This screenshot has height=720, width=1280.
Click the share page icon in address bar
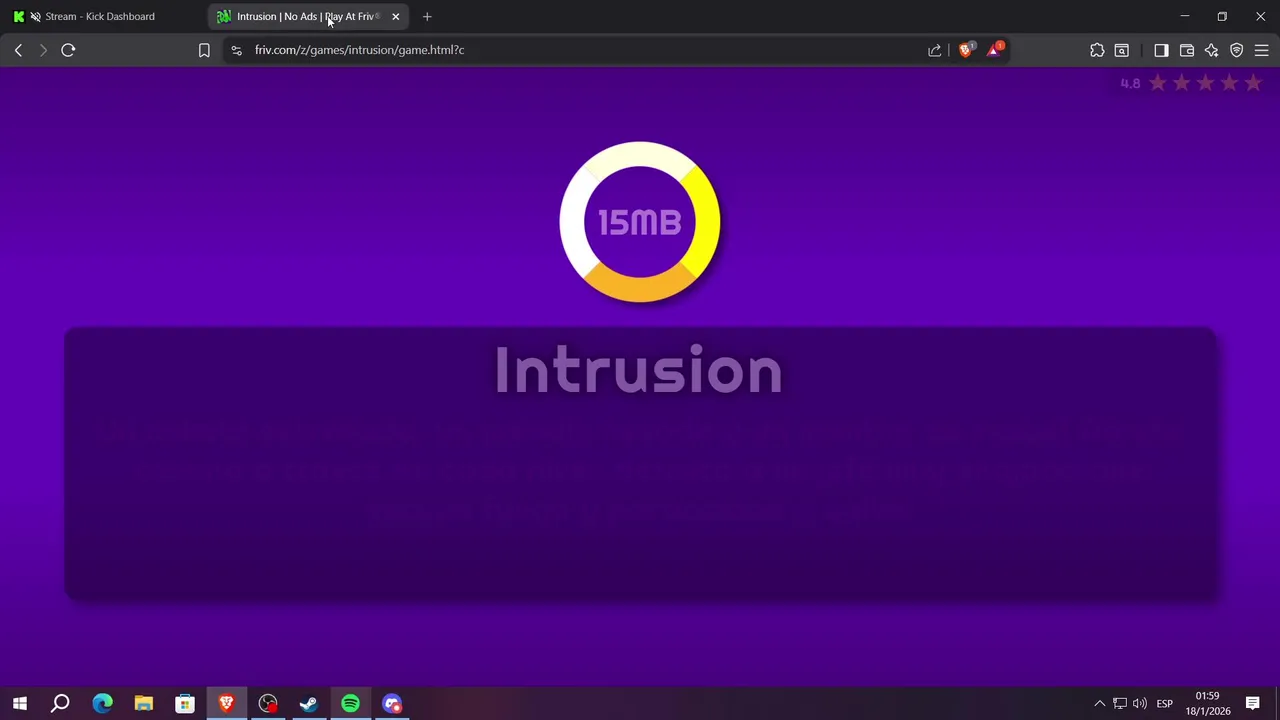point(935,50)
